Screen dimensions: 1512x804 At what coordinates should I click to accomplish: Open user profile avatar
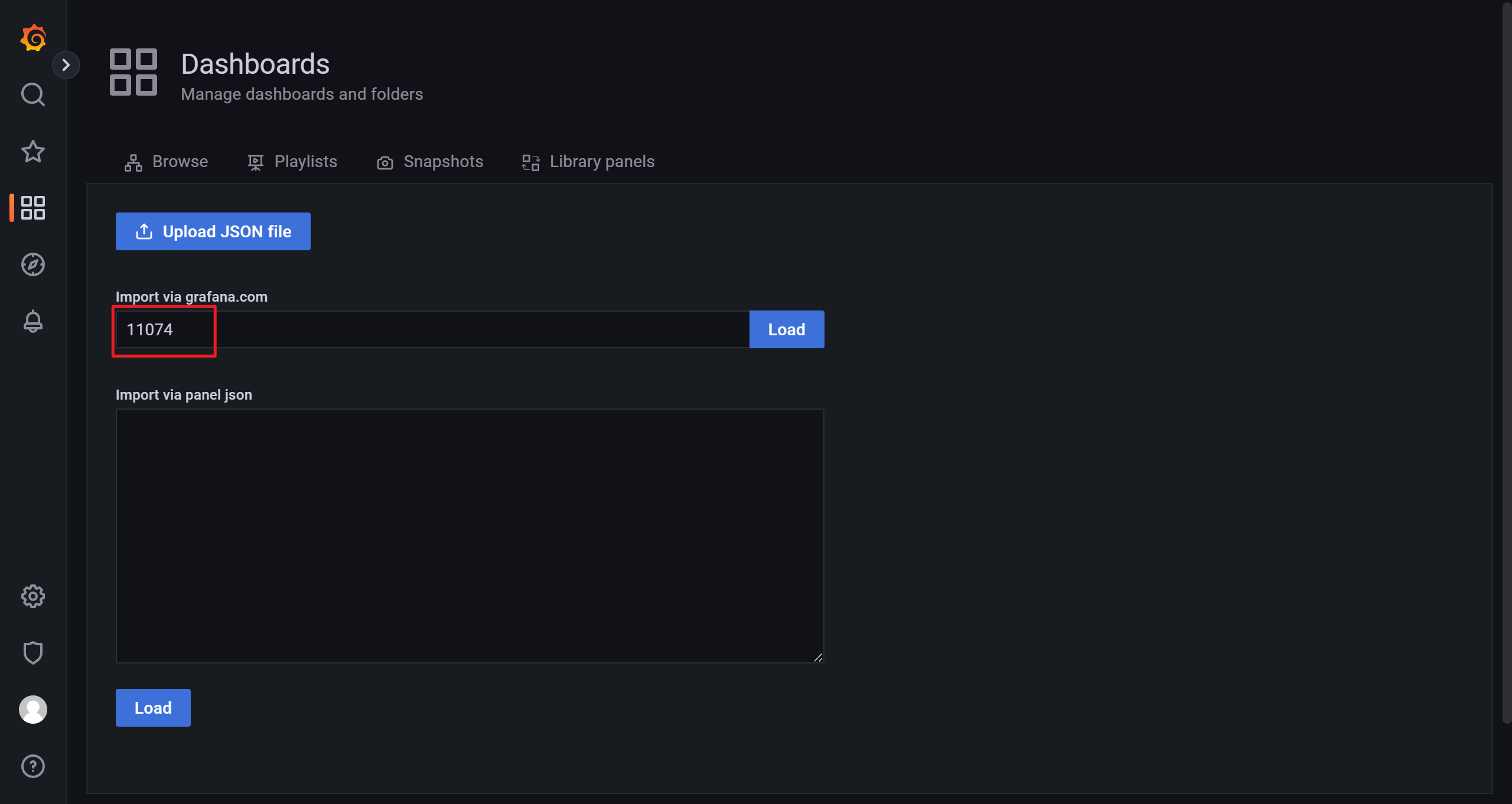[33, 710]
